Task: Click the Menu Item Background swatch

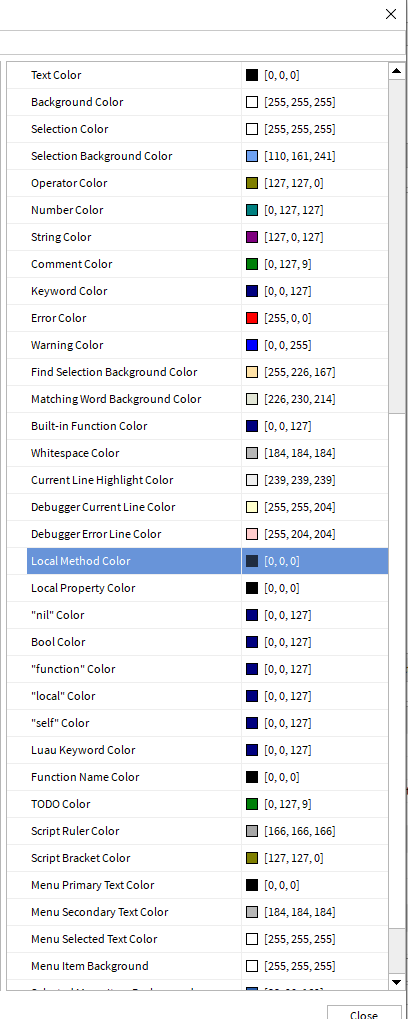Action: [252, 966]
